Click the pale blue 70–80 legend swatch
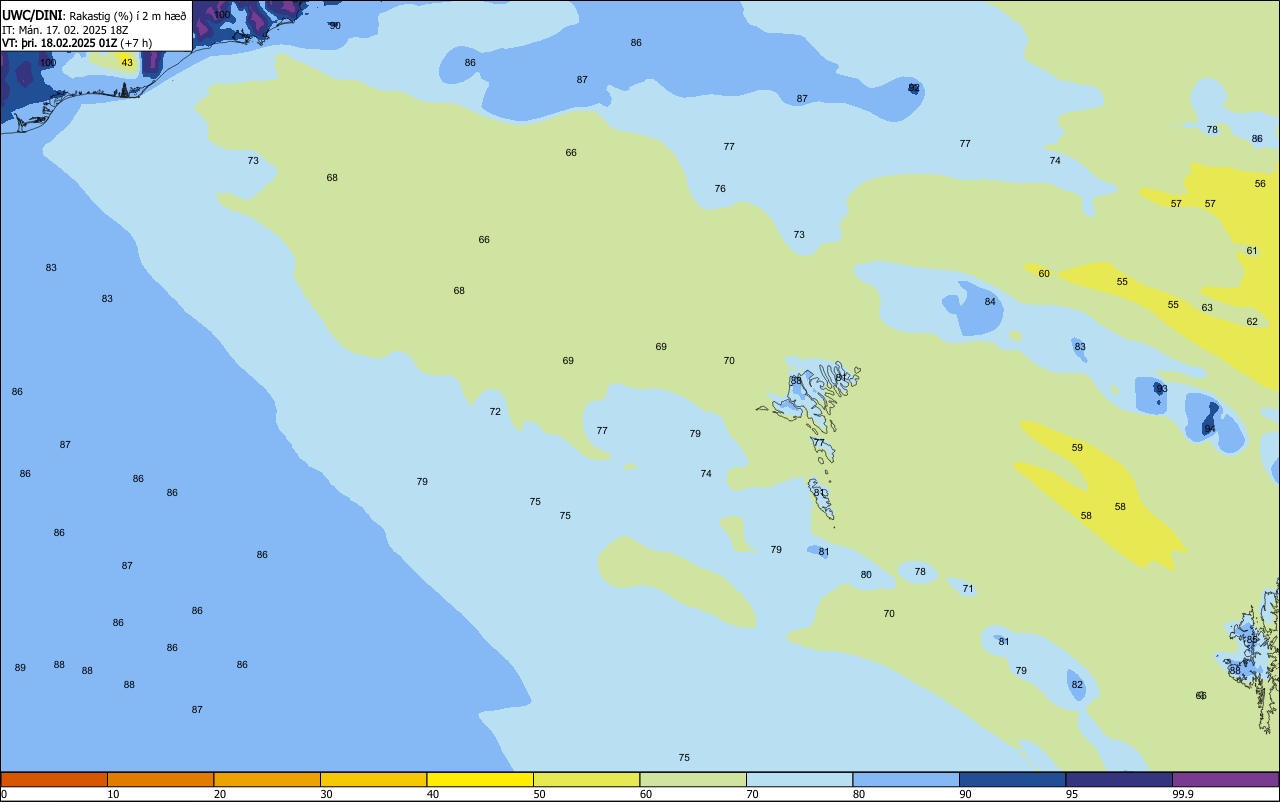 tap(799, 779)
